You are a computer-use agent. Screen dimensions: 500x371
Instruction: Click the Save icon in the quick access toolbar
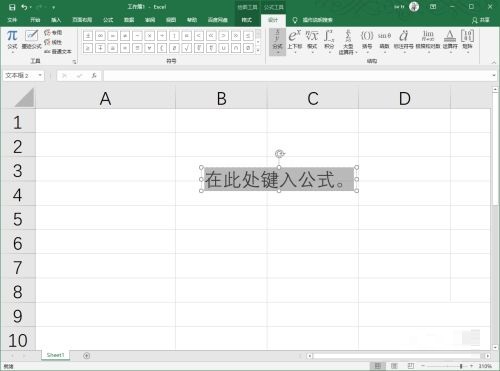point(12,7)
